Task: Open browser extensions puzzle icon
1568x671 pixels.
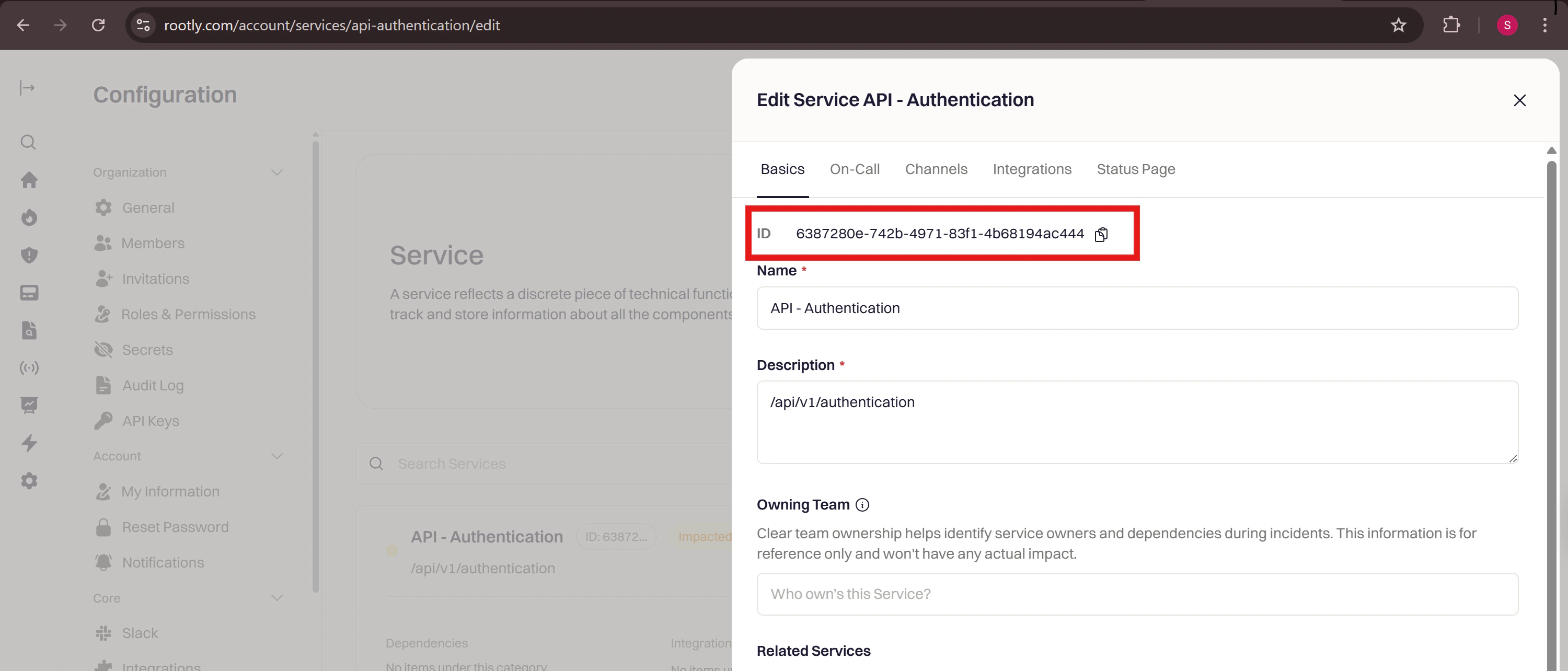Action: [x=1451, y=25]
